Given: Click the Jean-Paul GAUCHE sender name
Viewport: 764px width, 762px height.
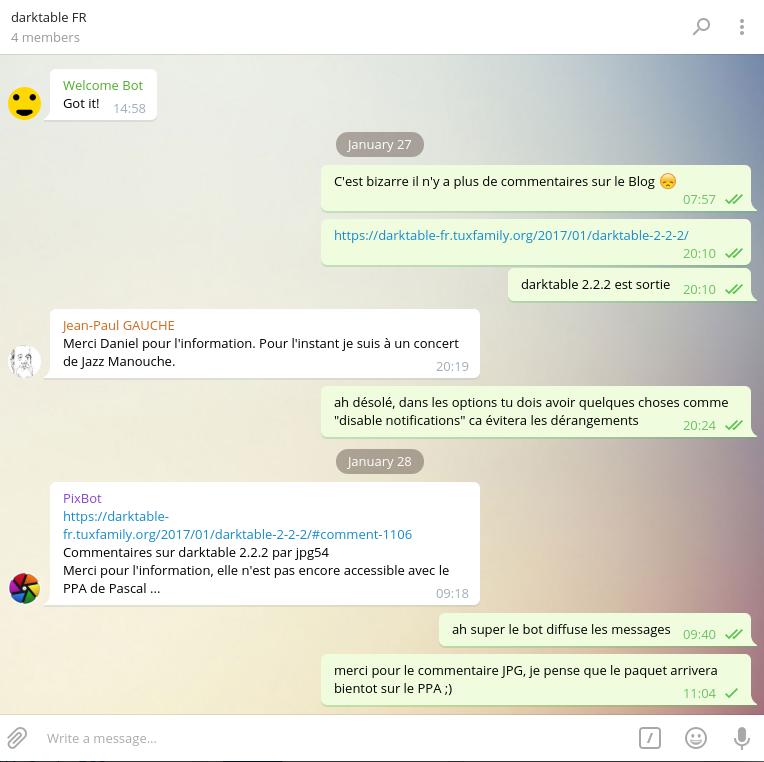Looking at the screenshot, I should [x=118, y=325].
